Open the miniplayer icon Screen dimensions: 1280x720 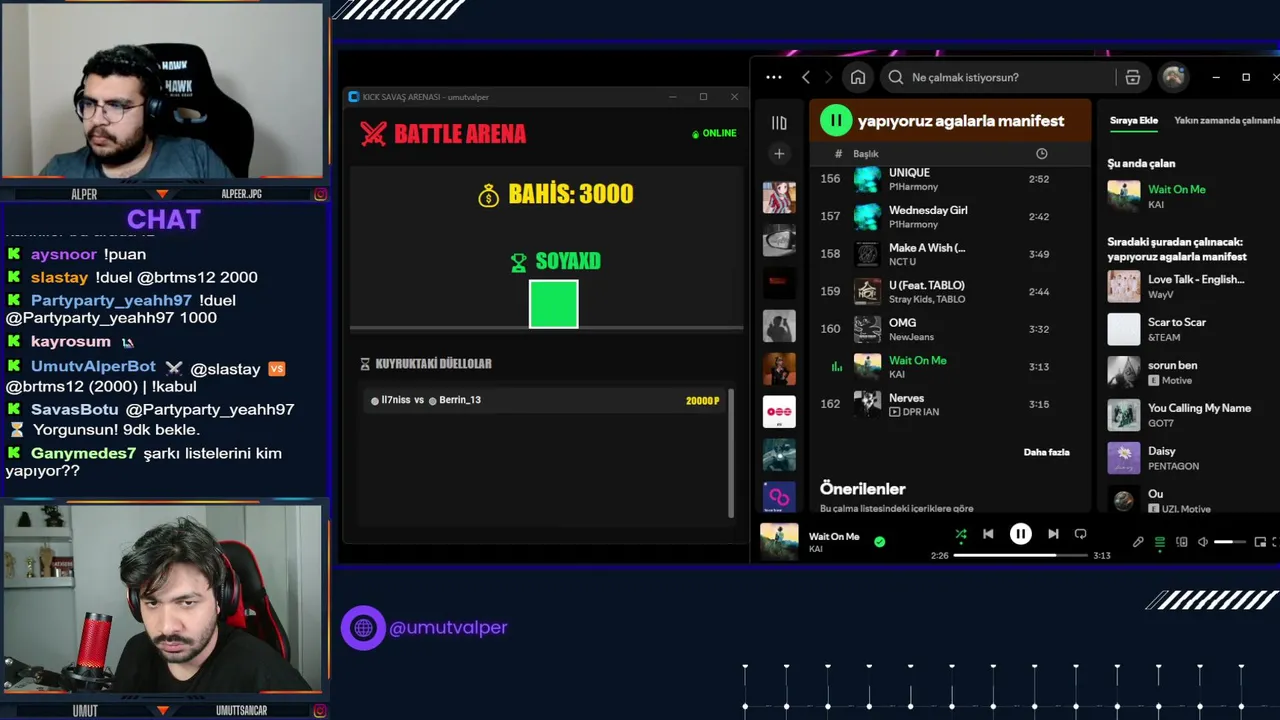click(1260, 542)
